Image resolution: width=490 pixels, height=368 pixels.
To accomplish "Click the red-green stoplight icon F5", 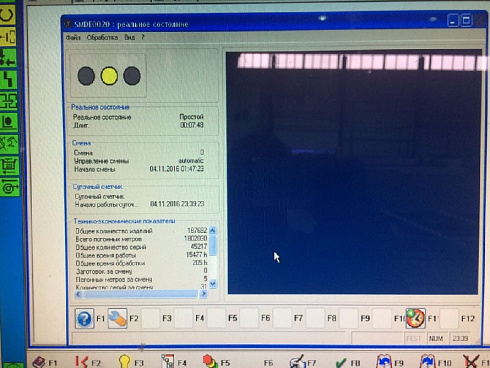I will pos(210,361).
